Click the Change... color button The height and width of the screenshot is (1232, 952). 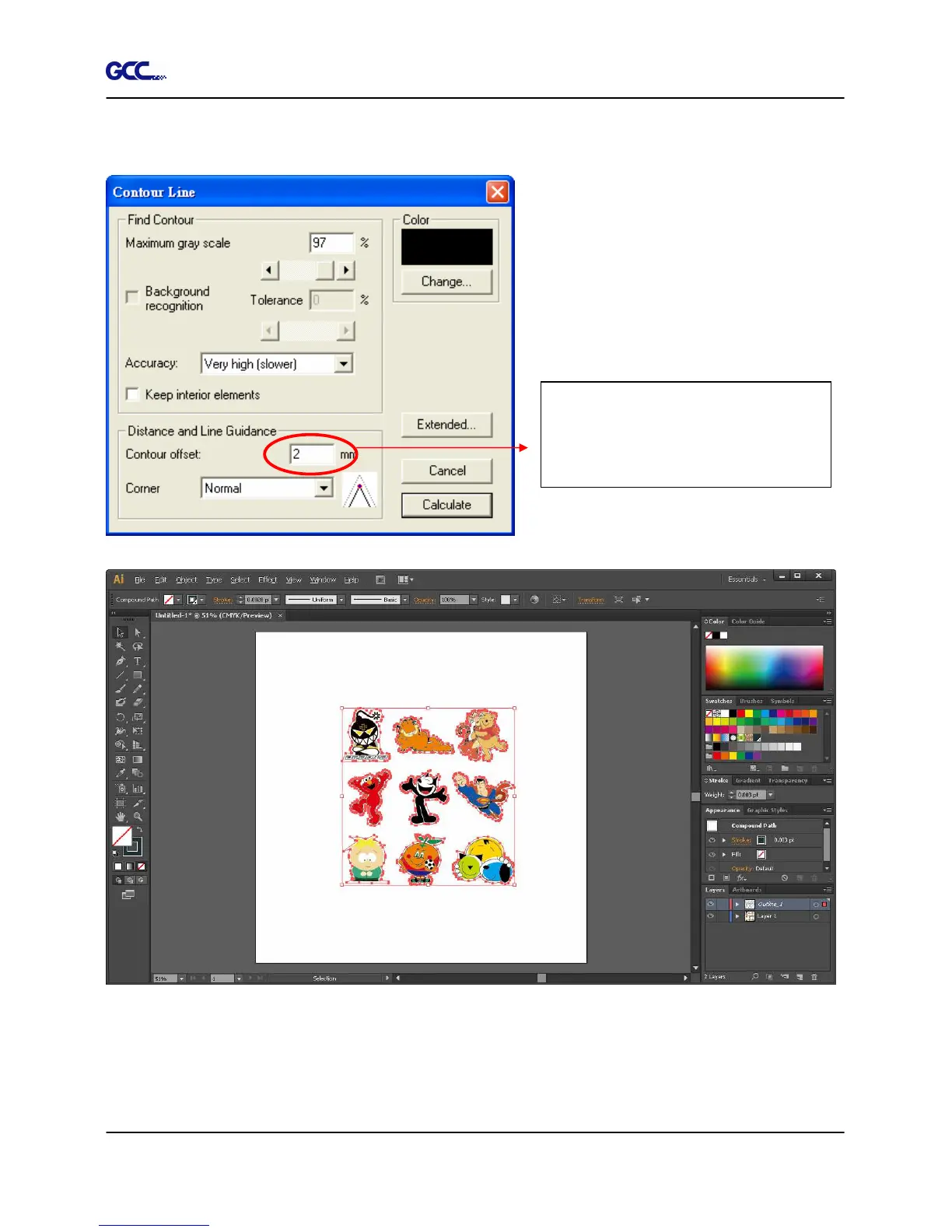point(447,282)
